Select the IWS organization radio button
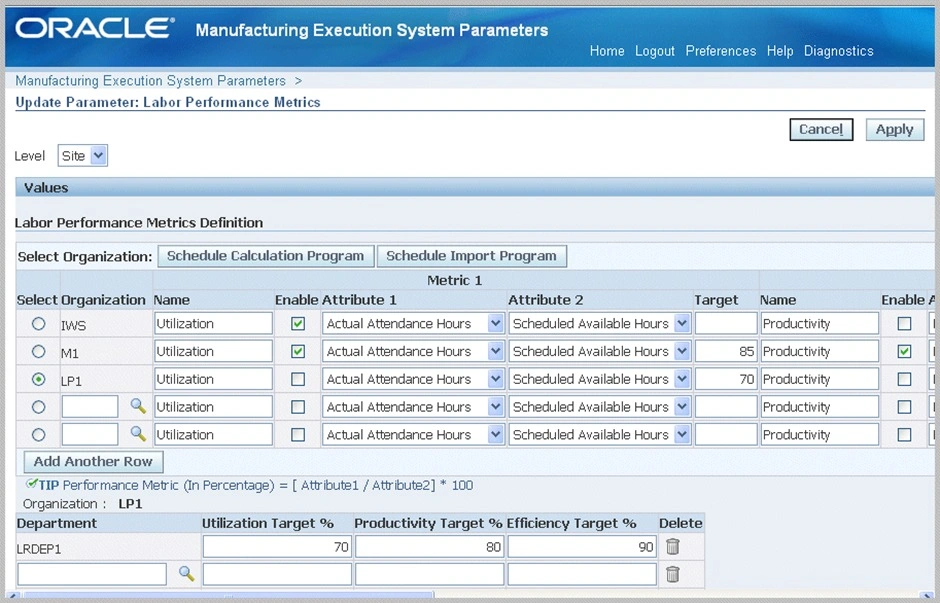This screenshot has width=940, height=603. tap(39, 324)
